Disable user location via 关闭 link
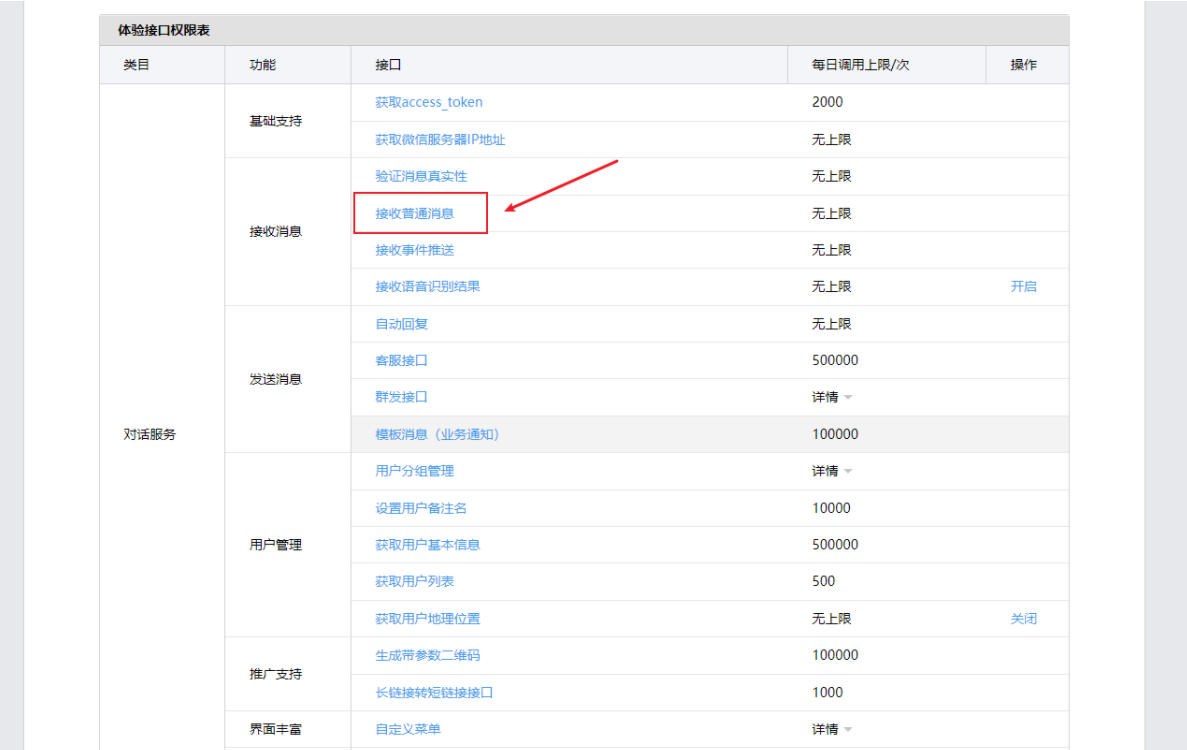Image resolution: width=1187 pixels, height=750 pixels. click(1023, 618)
